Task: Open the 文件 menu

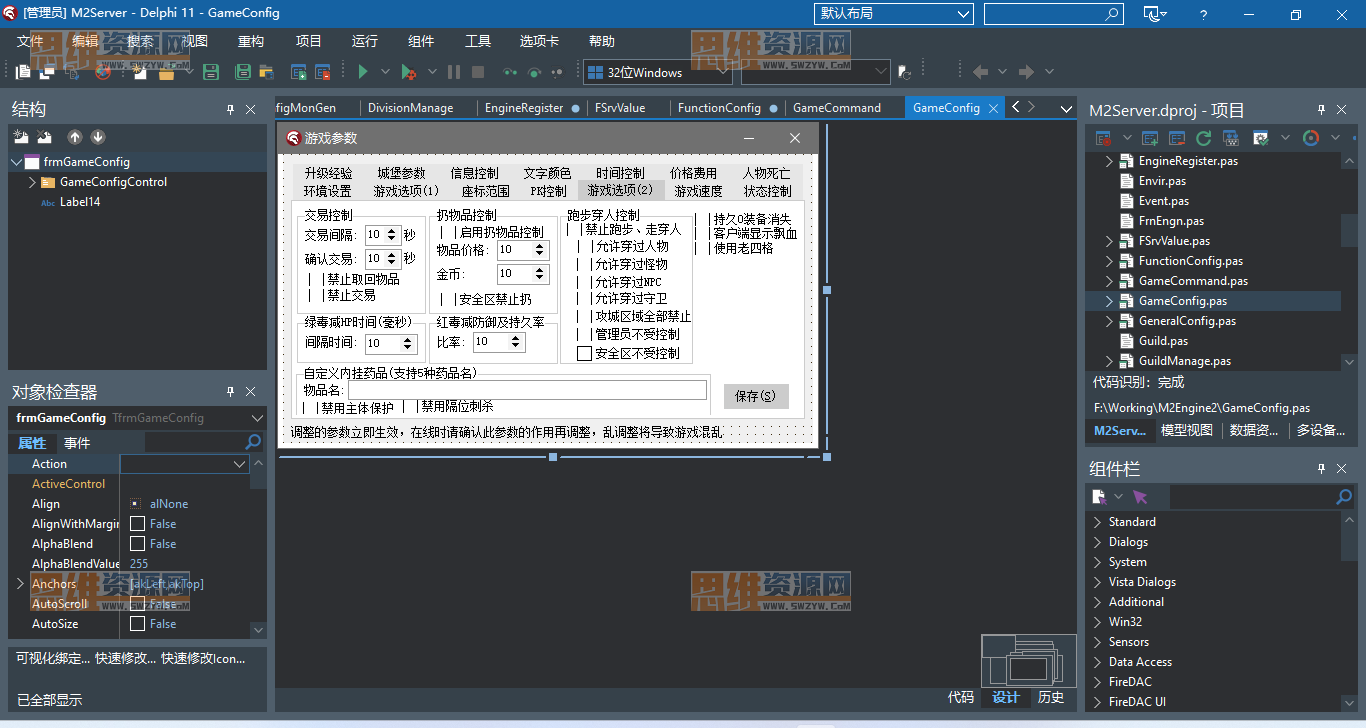Action: tap(30, 41)
